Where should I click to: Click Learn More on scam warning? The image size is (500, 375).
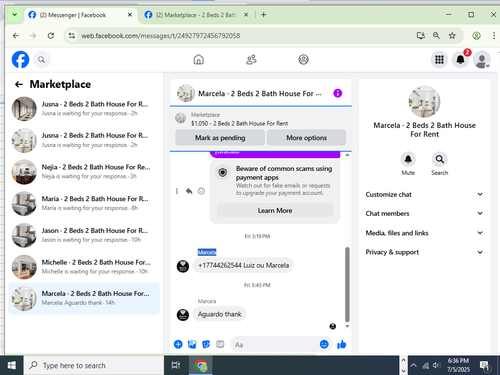275,211
